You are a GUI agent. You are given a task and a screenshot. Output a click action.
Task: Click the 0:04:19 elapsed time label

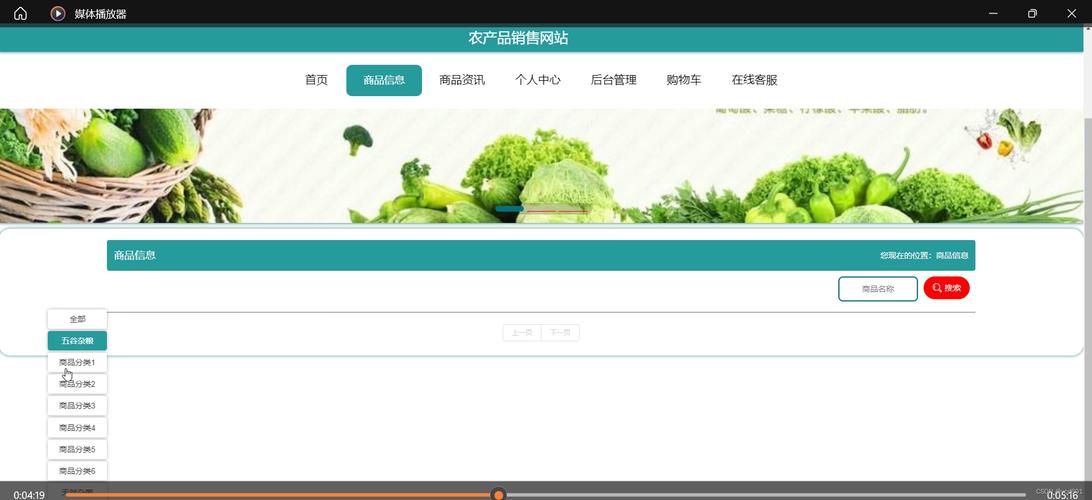coord(29,495)
